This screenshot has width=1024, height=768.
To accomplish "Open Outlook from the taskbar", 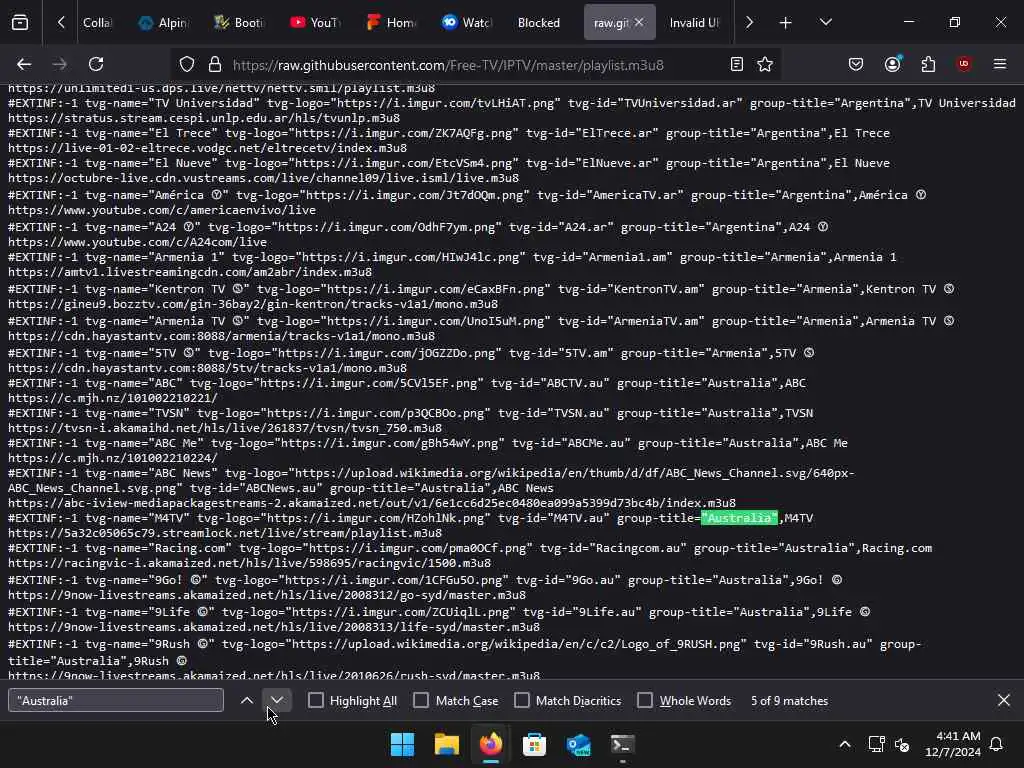I will coord(579,744).
